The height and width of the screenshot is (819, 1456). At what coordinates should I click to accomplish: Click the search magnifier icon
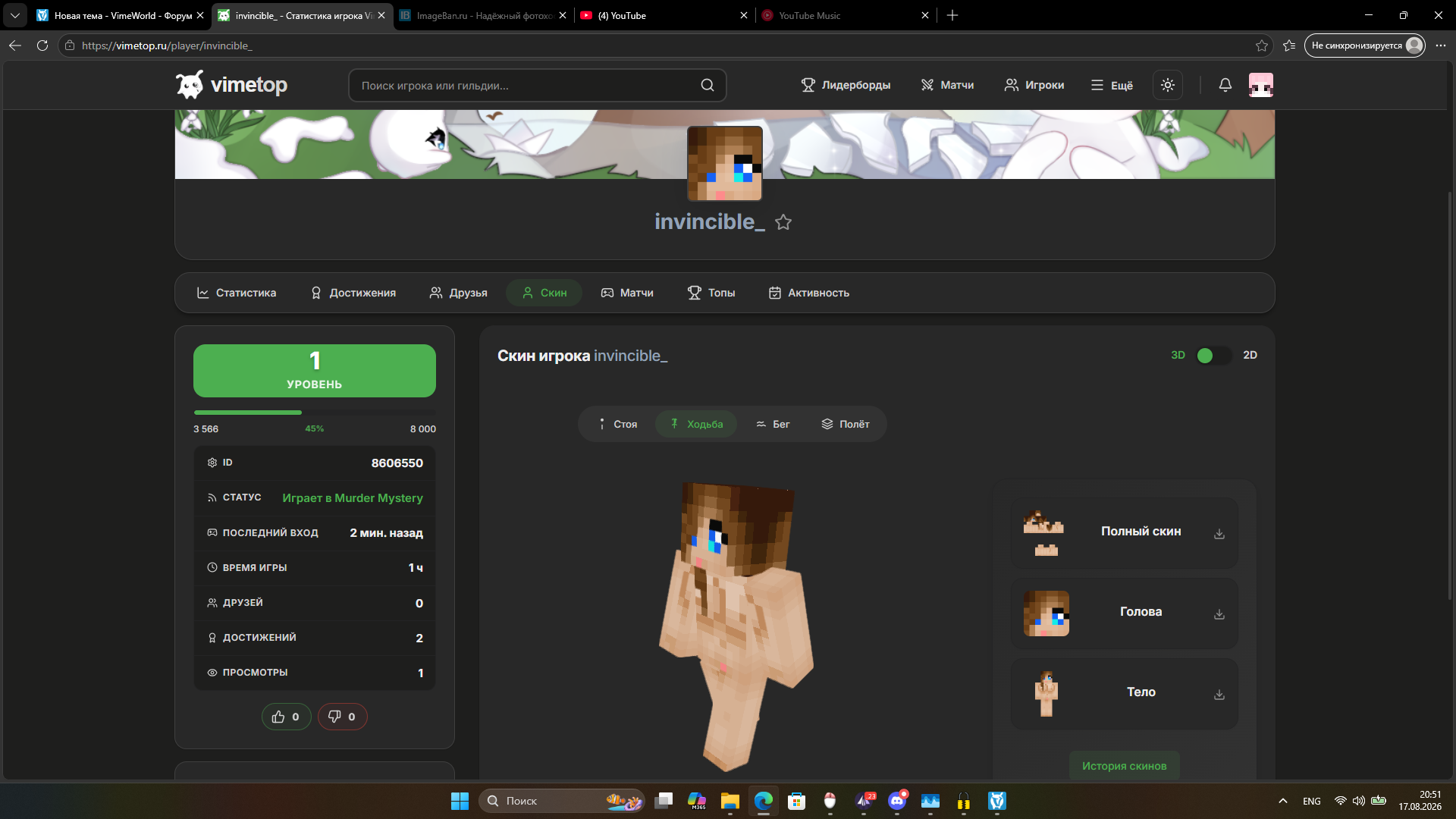point(708,85)
